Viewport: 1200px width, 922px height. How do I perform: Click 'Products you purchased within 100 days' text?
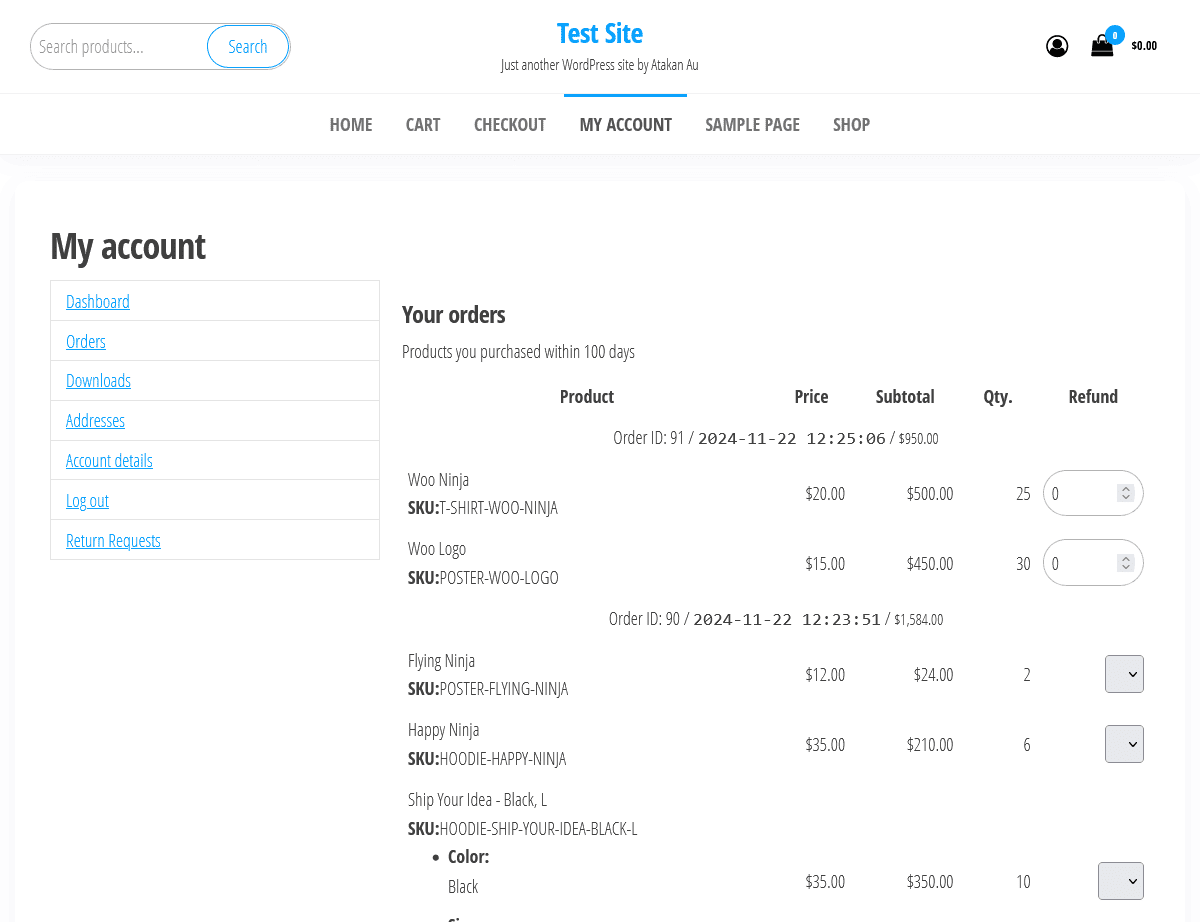pos(518,352)
